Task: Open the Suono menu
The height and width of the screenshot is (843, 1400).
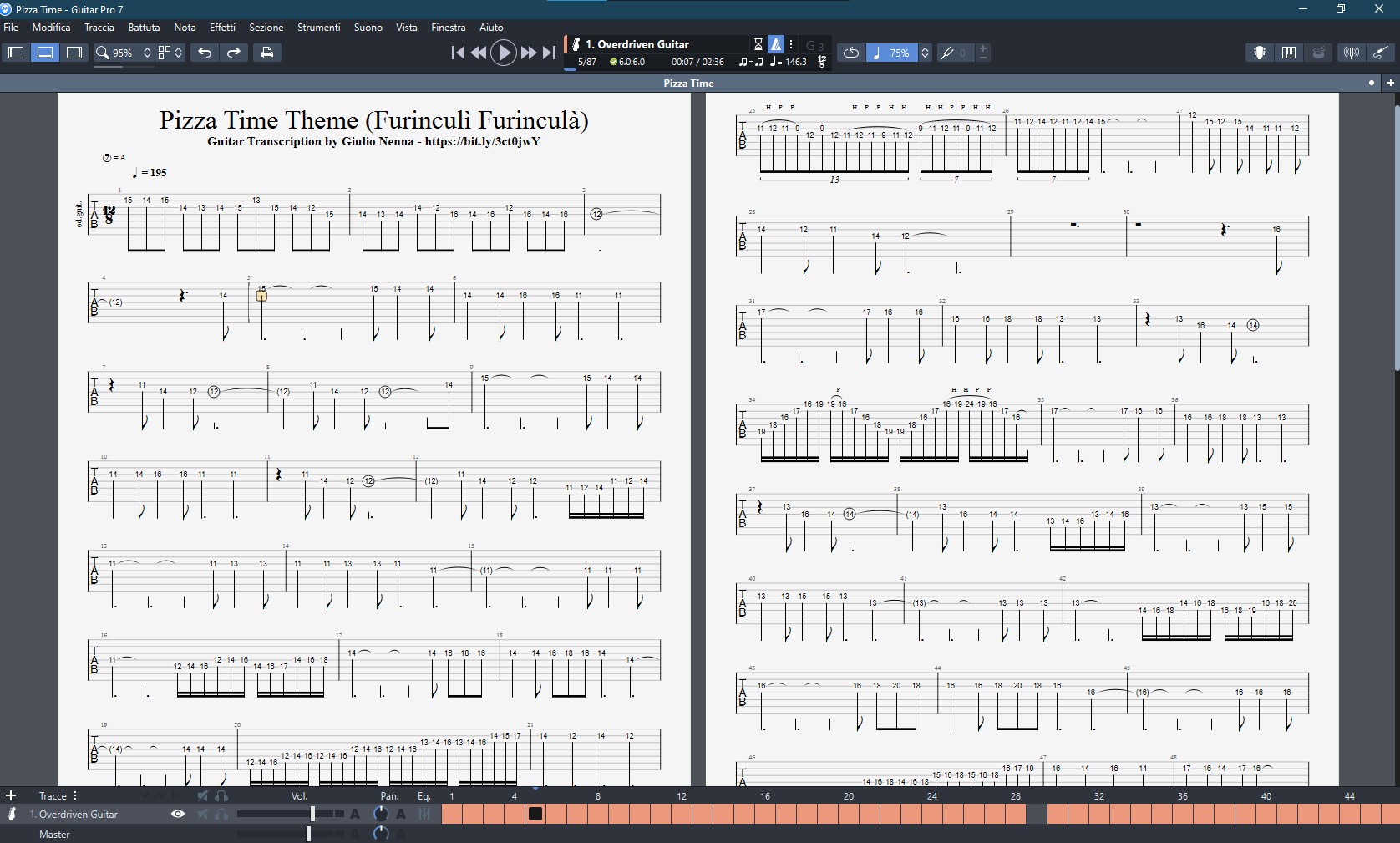Action: point(368,28)
